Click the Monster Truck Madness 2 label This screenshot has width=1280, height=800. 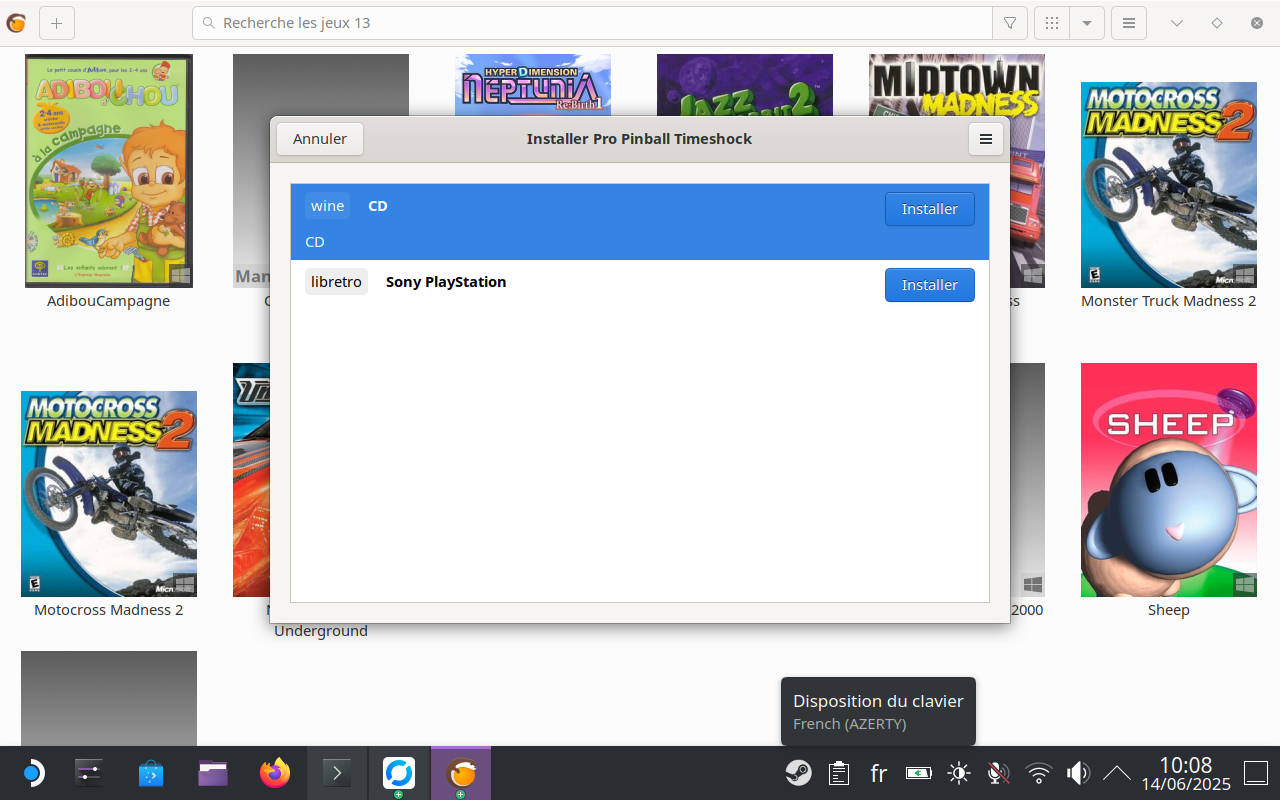pyautogui.click(x=1169, y=301)
